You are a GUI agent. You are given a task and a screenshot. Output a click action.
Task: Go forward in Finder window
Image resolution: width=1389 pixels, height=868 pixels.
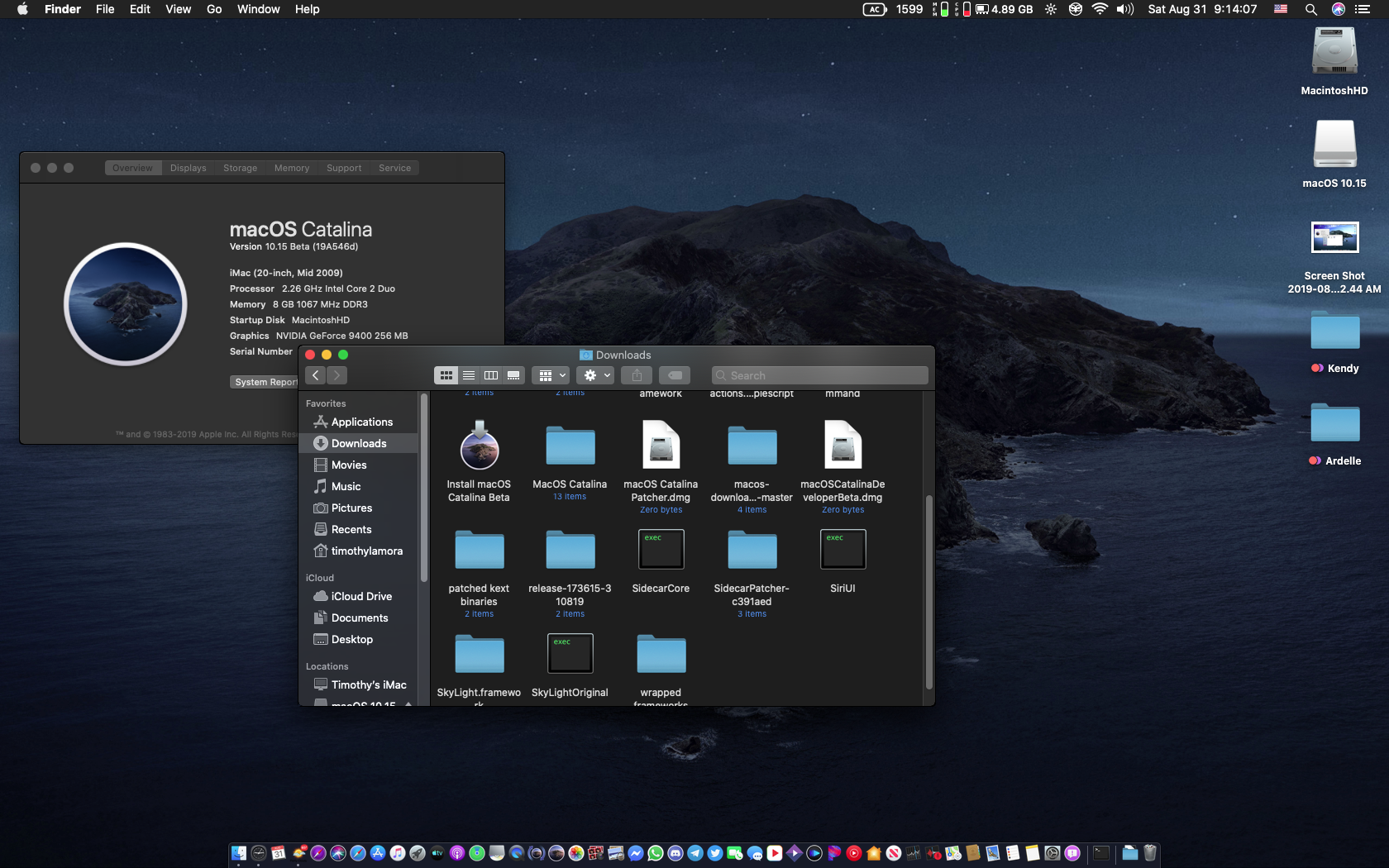pos(337,375)
